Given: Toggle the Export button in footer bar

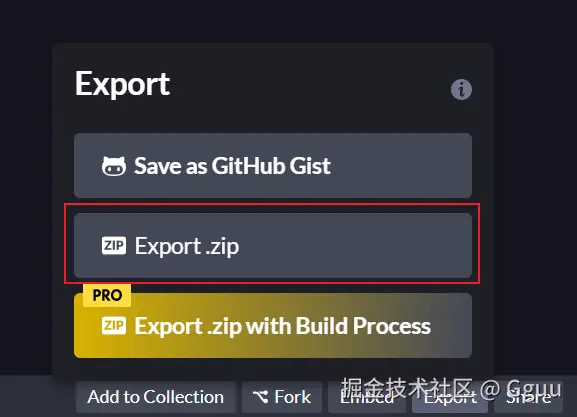Looking at the screenshot, I should pyautogui.click(x=450, y=397).
